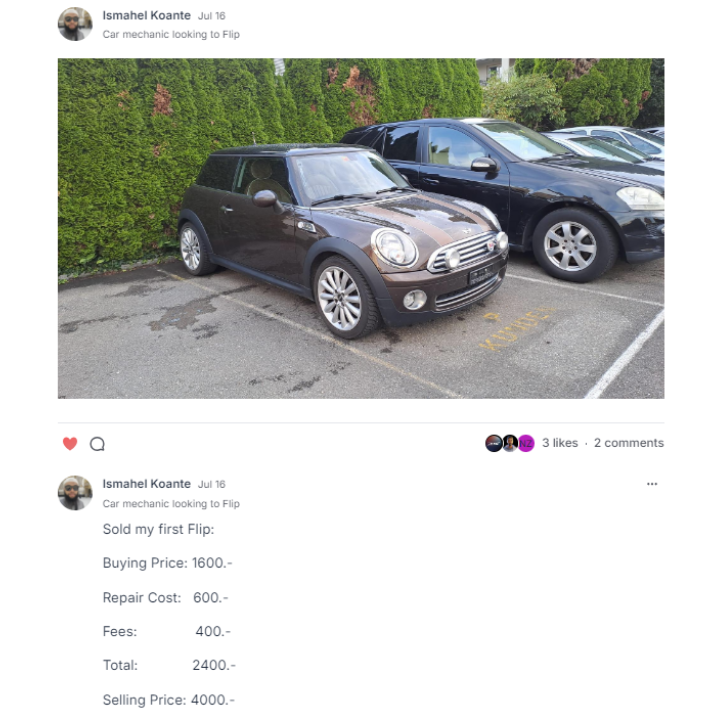Open the three-dot options menu on comment

click(652, 484)
